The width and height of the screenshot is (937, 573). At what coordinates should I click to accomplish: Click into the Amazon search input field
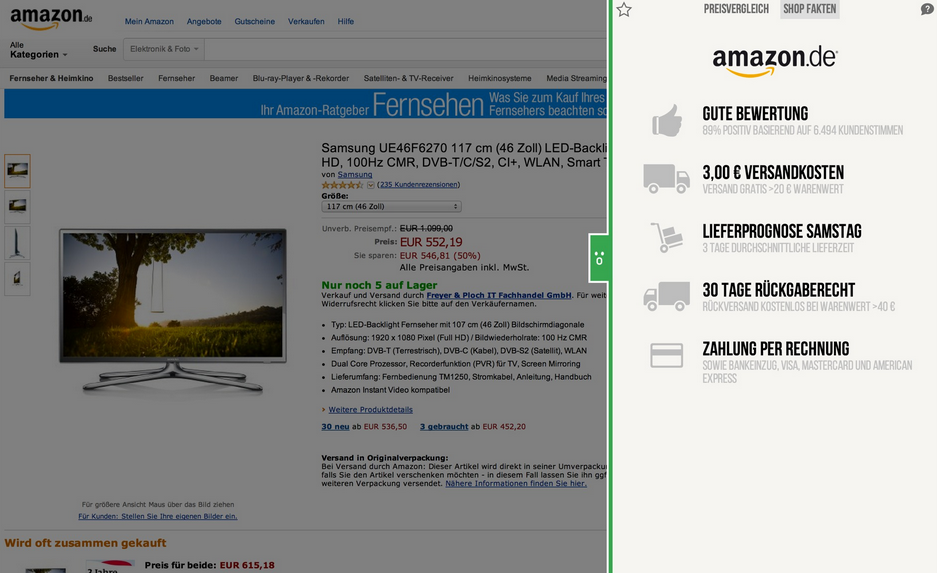coord(405,49)
